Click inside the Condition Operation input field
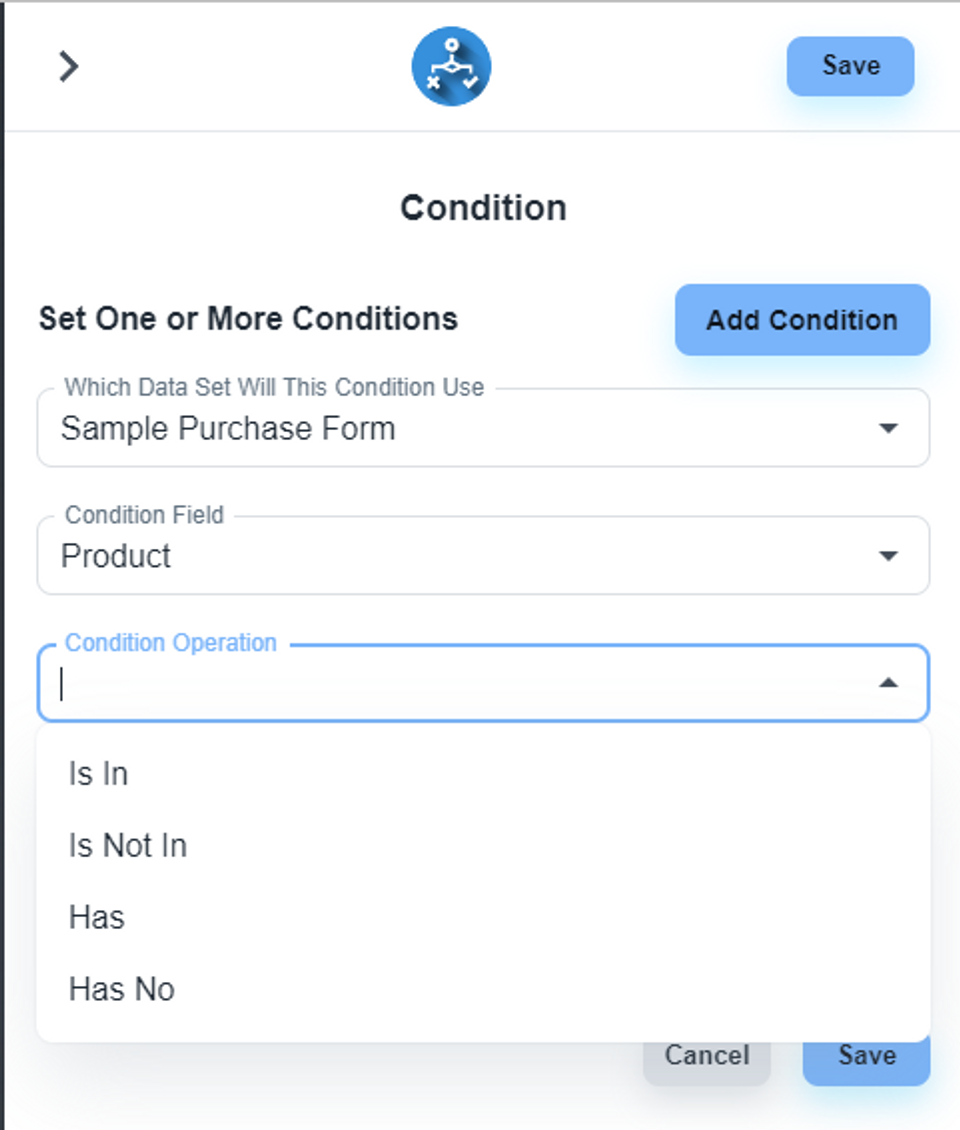This screenshot has width=960, height=1130. pos(450,684)
